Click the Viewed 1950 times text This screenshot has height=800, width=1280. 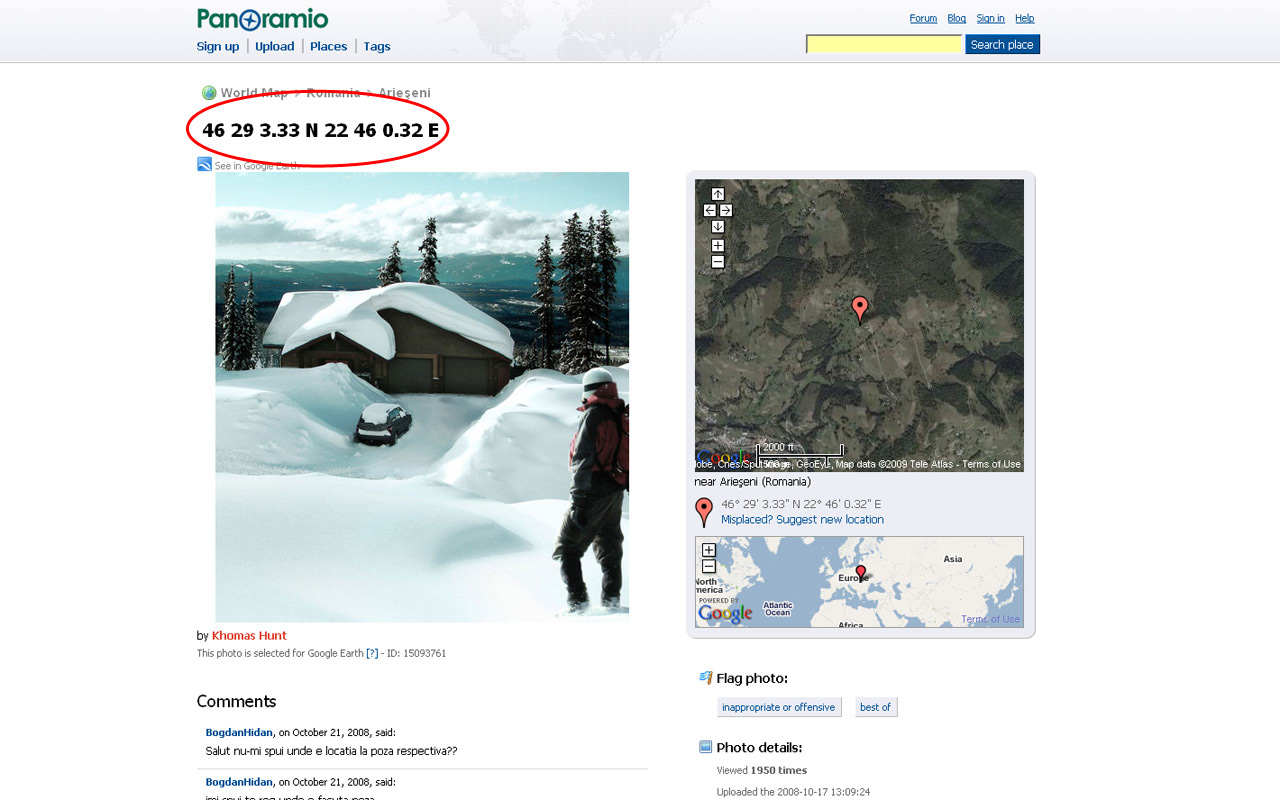pyautogui.click(x=762, y=771)
